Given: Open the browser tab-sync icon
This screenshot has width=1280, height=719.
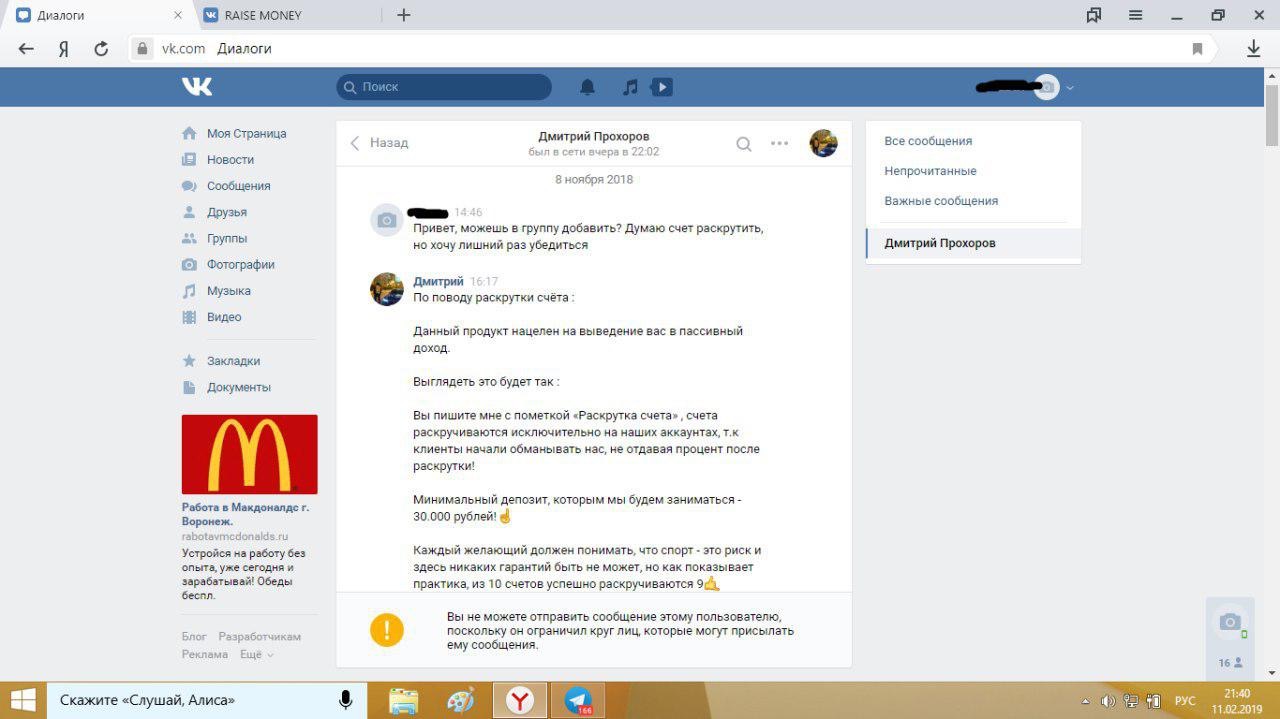Looking at the screenshot, I should pos(1094,15).
